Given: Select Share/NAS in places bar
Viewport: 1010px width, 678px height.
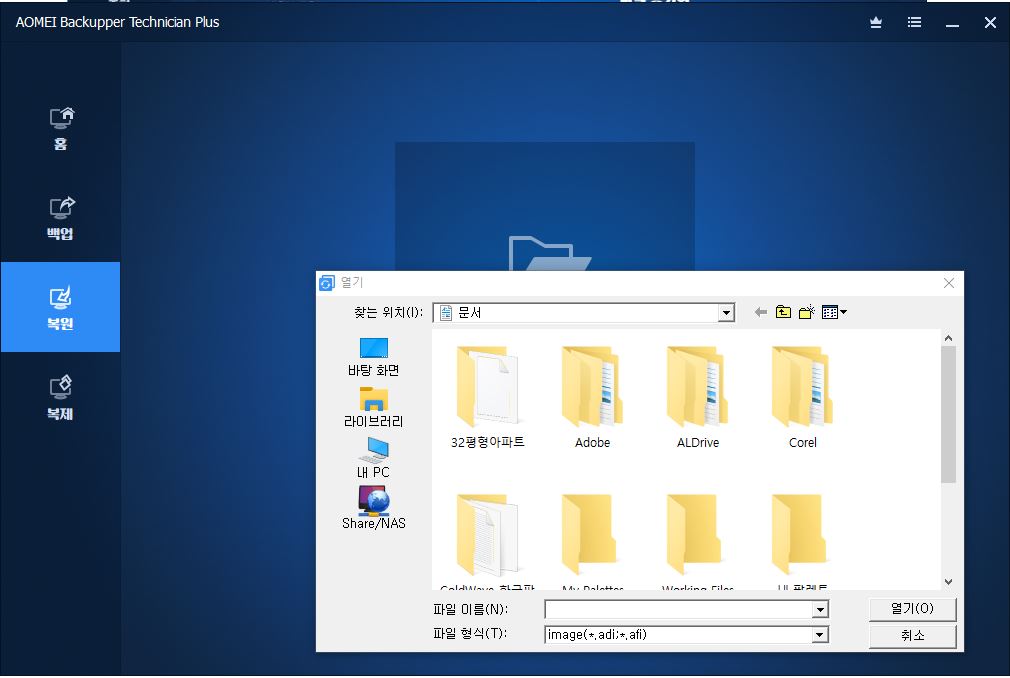Looking at the screenshot, I should (374, 508).
